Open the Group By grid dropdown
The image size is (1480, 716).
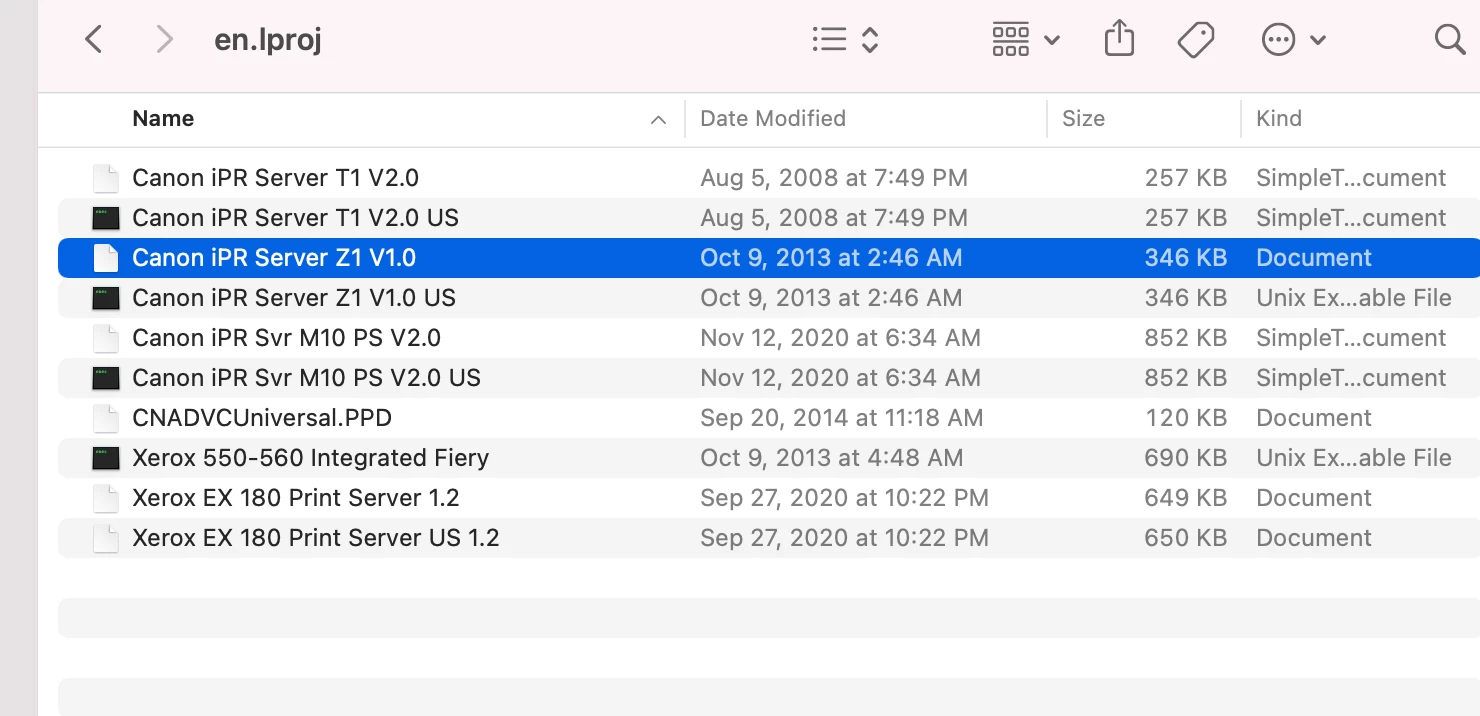pyautogui.click(x=1025, y=40)
